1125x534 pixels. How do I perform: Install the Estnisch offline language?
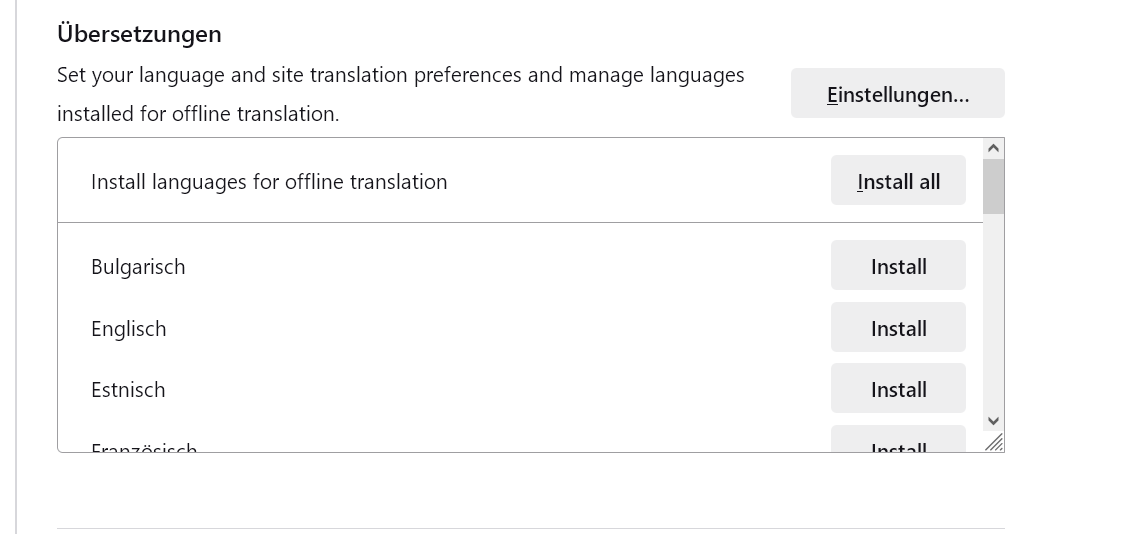point(898,389)
